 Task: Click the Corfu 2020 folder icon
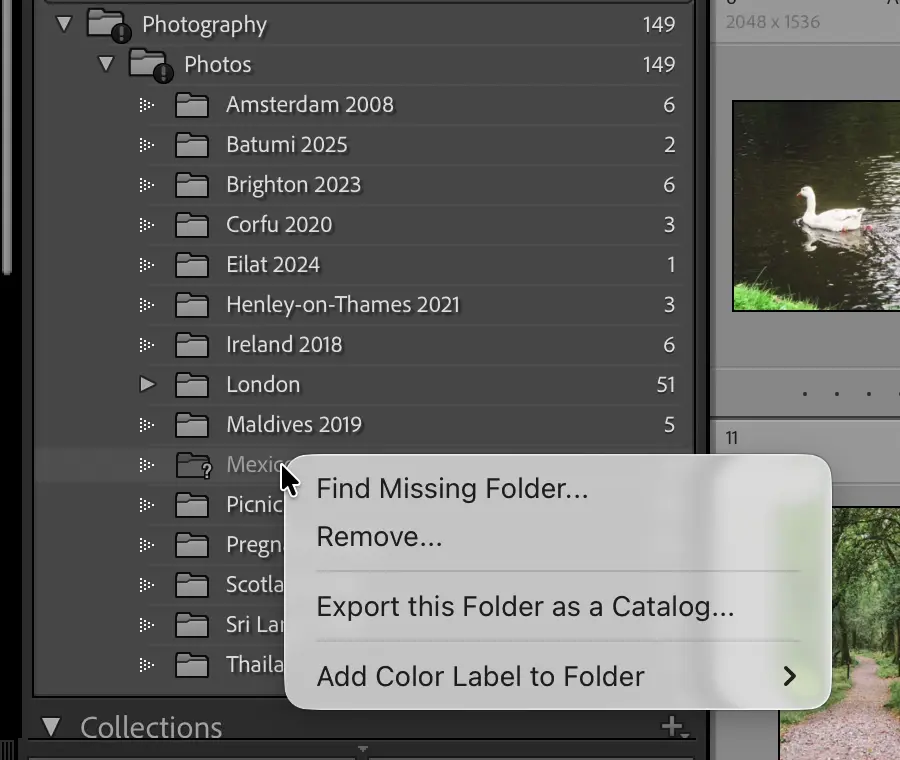click(x=192, y=225)
